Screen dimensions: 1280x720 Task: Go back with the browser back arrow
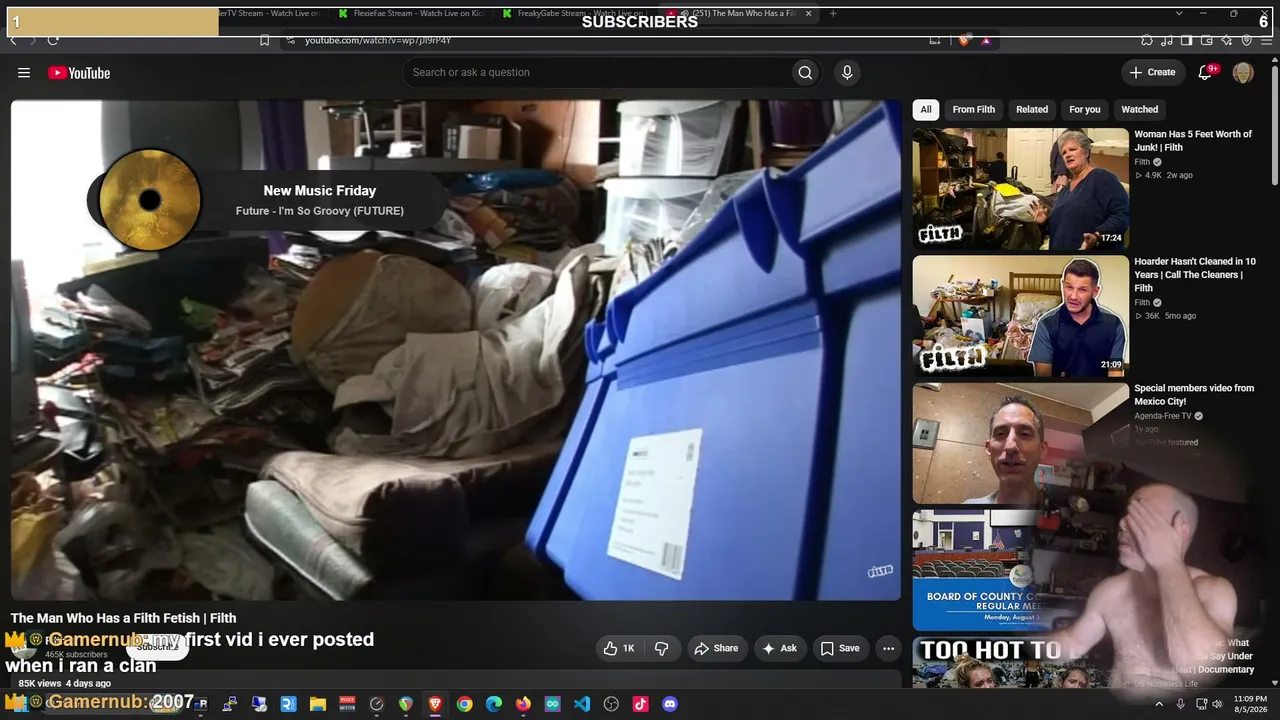[x=13, y=40]
